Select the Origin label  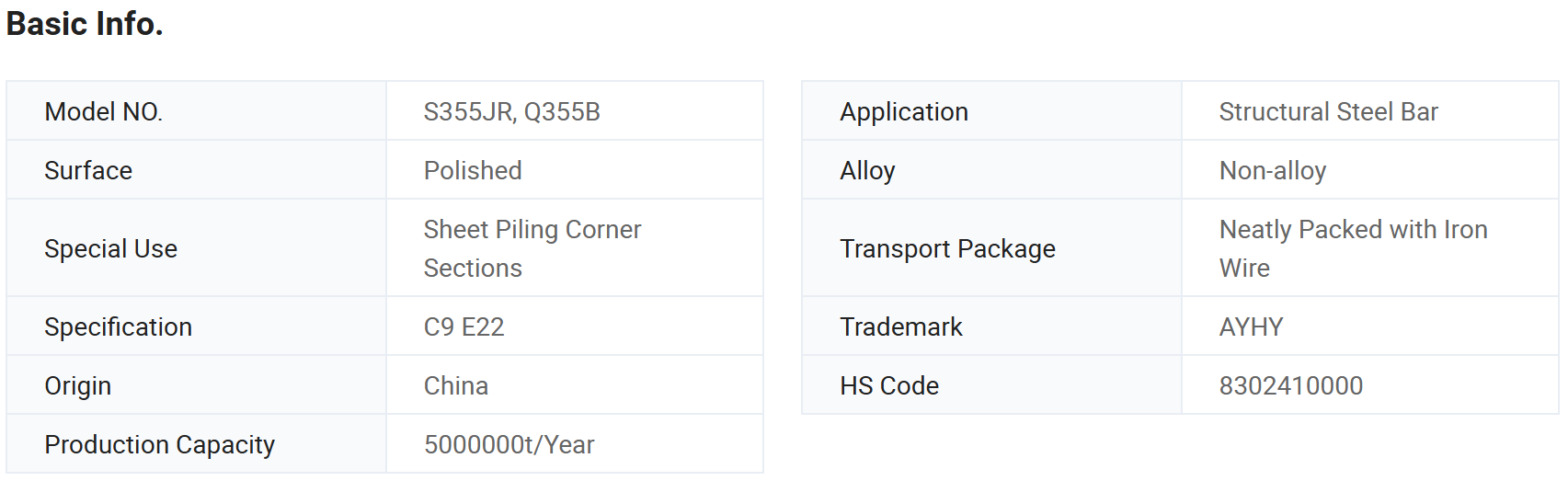[77, 386]
